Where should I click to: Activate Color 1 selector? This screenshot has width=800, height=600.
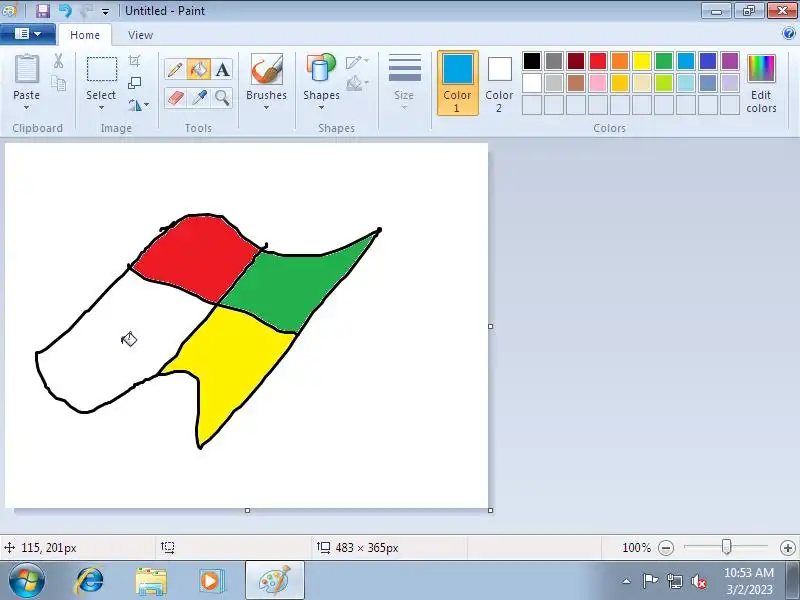(457, 83)
